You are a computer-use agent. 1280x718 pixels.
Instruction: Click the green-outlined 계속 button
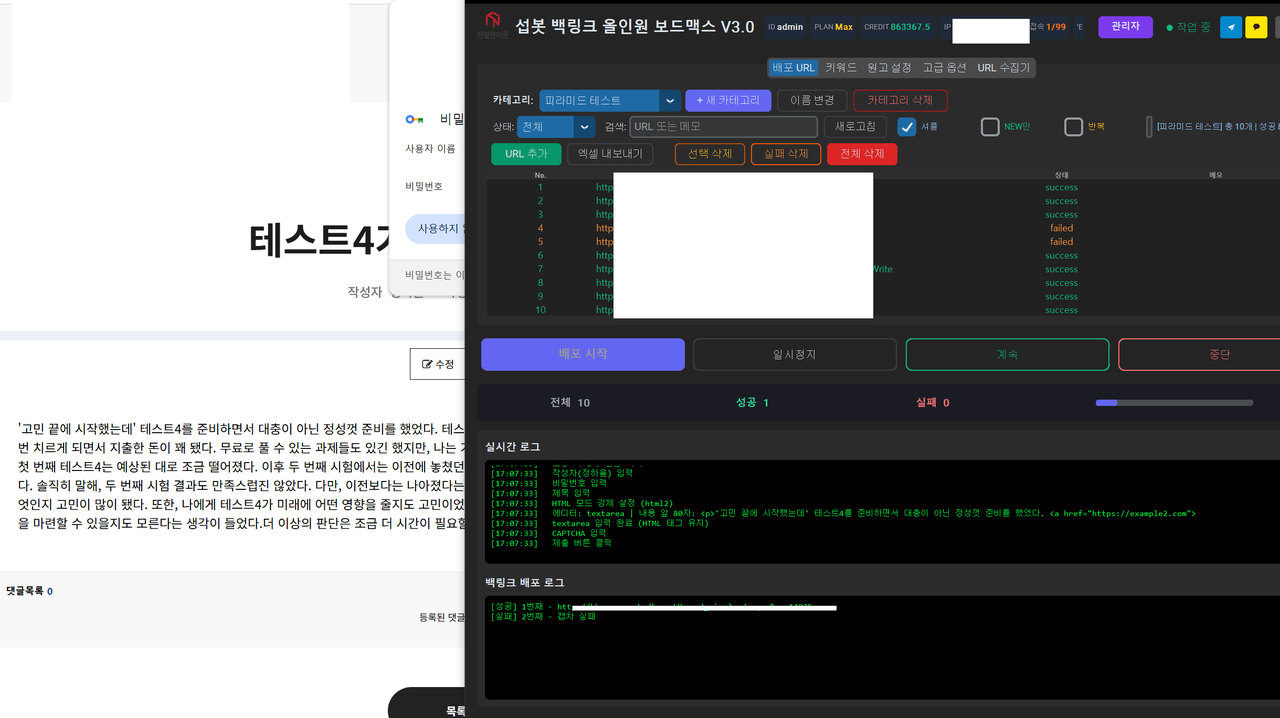tap(1007, 354)
